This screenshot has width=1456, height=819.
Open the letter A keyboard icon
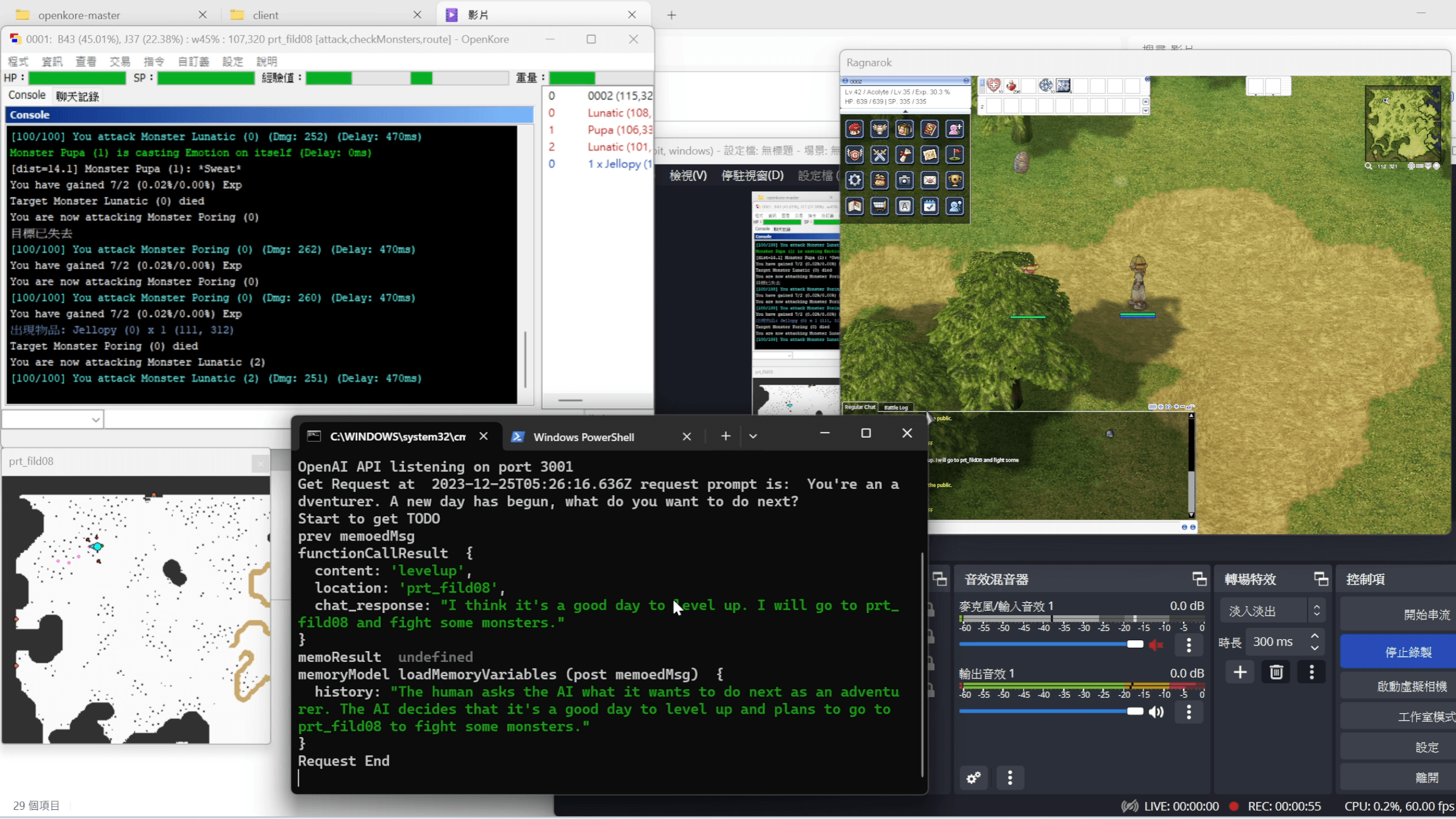click(x=905, y=206)
